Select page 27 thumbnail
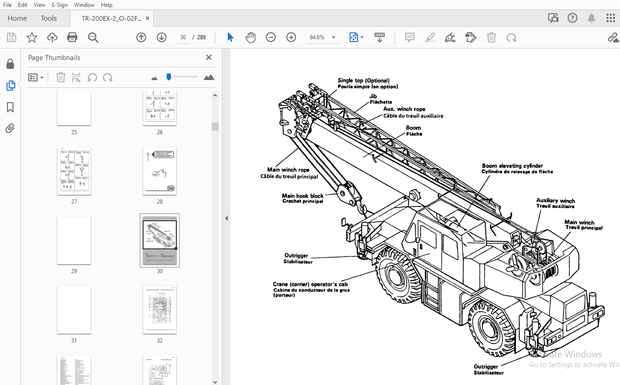This screenshot has height=385, width=620. pyautogui.click(x=74, y=171)
